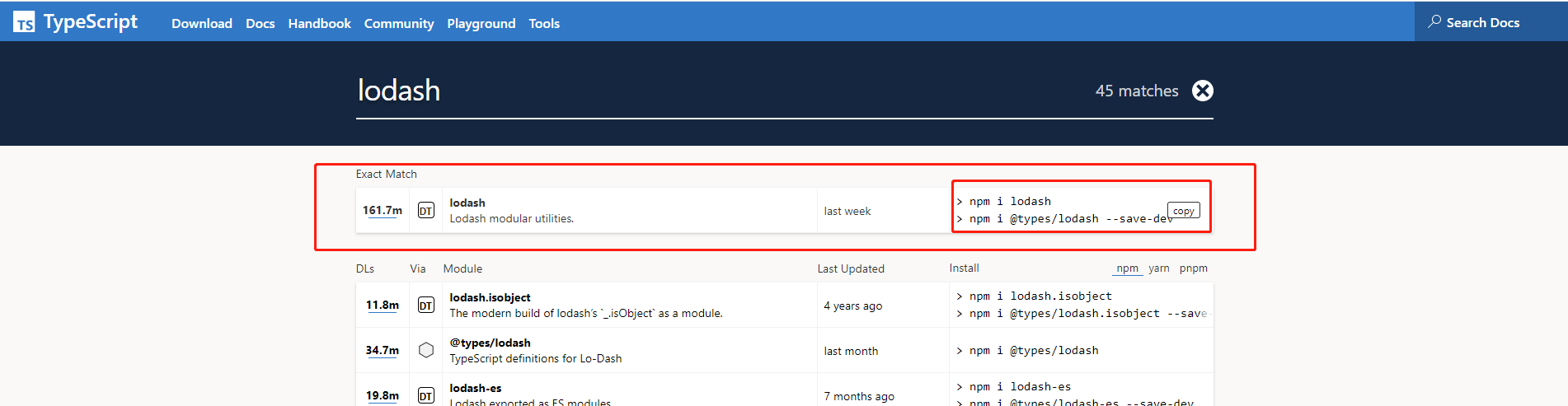Viewport: 1568px width, 406px height.
Task: Click the Last Updated column header
Action: click(851, 268)
